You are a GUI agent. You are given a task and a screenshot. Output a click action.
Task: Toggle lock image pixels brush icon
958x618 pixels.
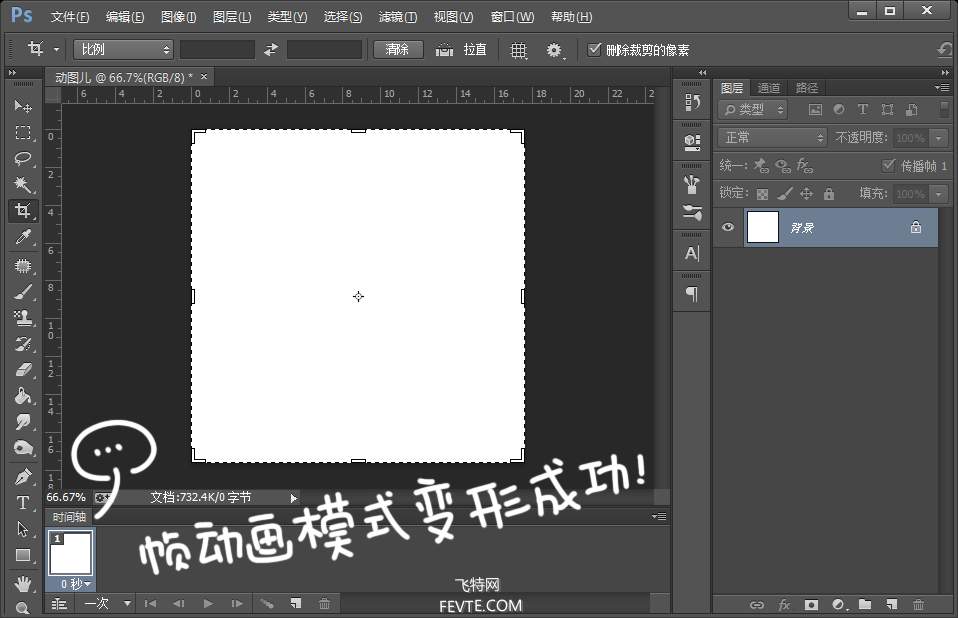(x=784, y=194)
